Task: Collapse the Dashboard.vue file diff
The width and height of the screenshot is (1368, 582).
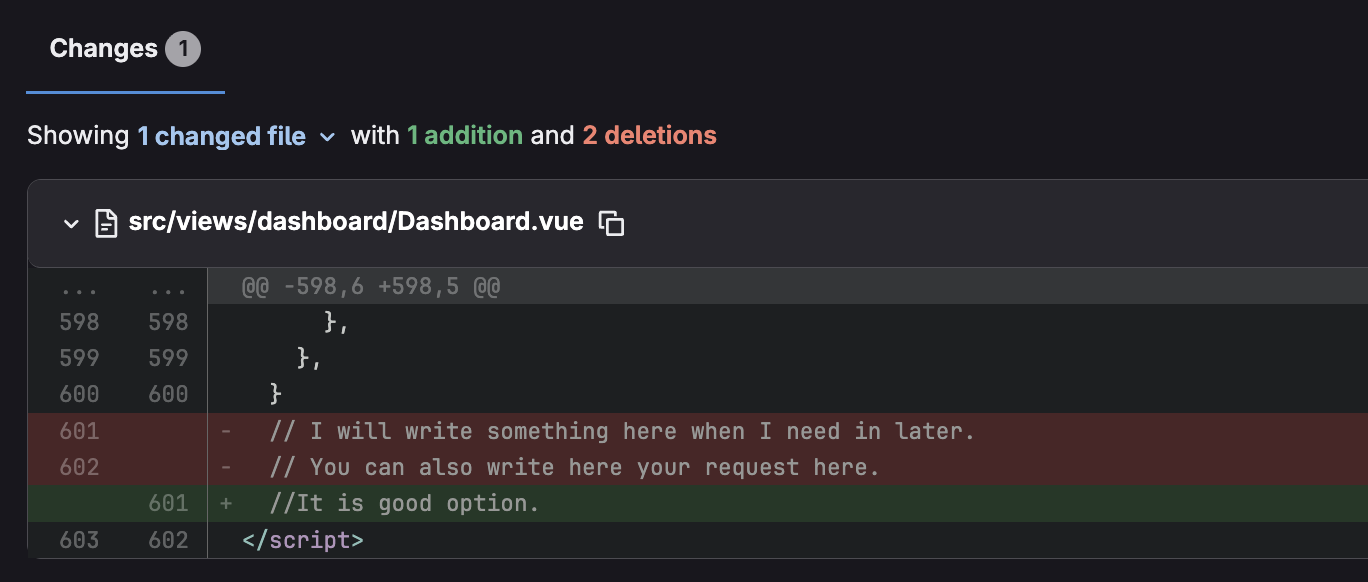Action: pyautogui.click(x=70, y=223)
